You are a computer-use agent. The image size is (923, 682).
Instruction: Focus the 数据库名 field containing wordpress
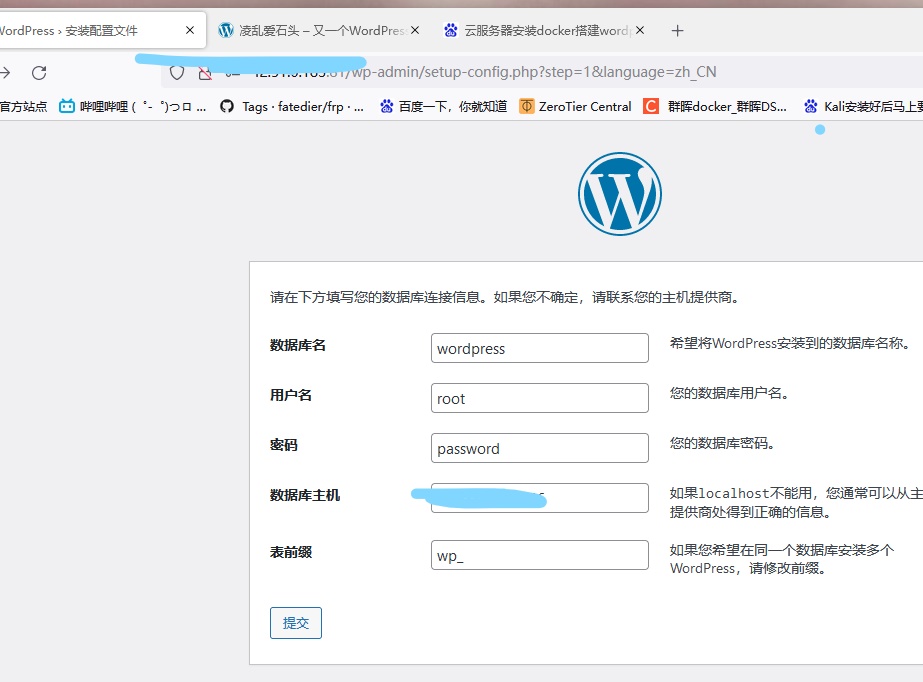pos(540,348)
